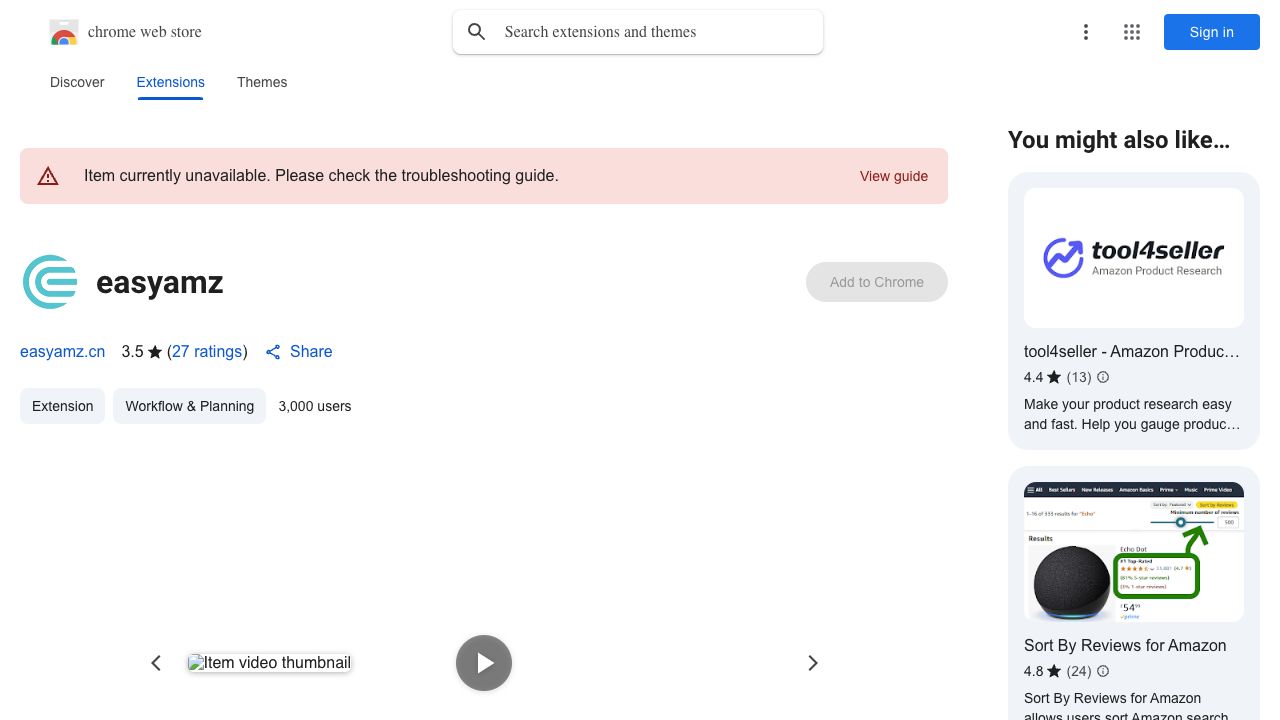Open the 27 ratings link
1280x720 pixels.
(x=207, y=352)
